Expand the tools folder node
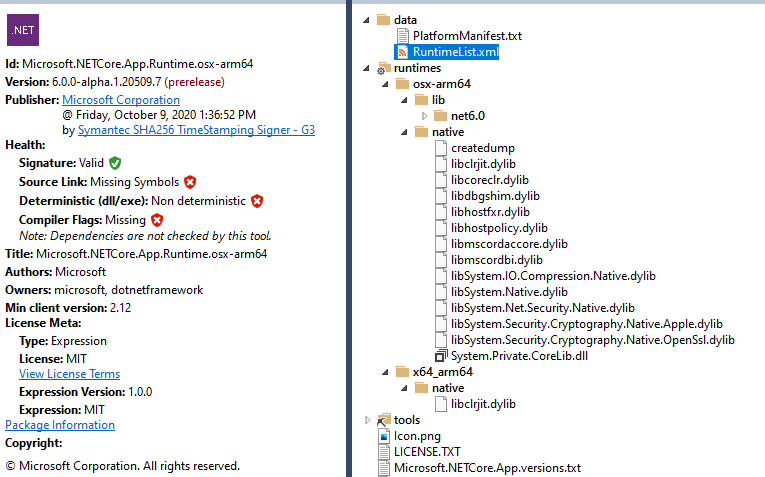Image resolution: width=765 pixels, height=477 pixels. pyautogui.click(x=367, y=420)
